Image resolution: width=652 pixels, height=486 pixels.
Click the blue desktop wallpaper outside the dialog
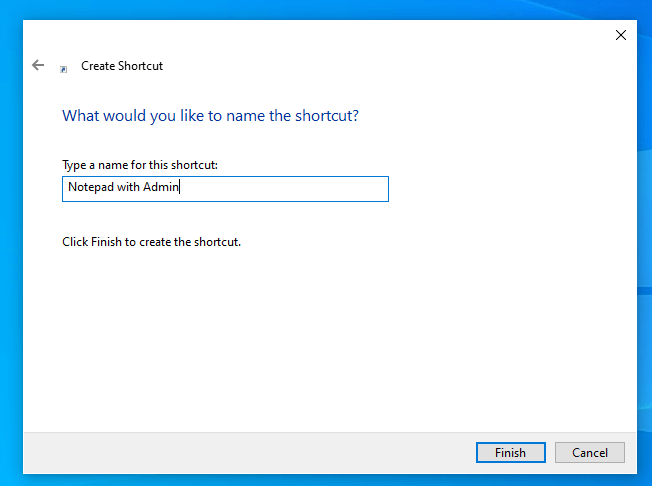[x=644, y=200]
